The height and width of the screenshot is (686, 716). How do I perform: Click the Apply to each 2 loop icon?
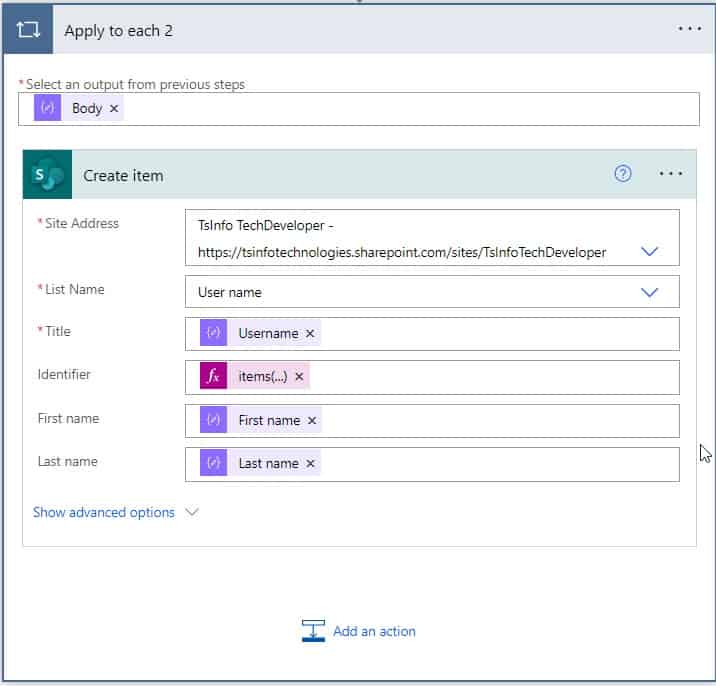[x=28, y=30]
